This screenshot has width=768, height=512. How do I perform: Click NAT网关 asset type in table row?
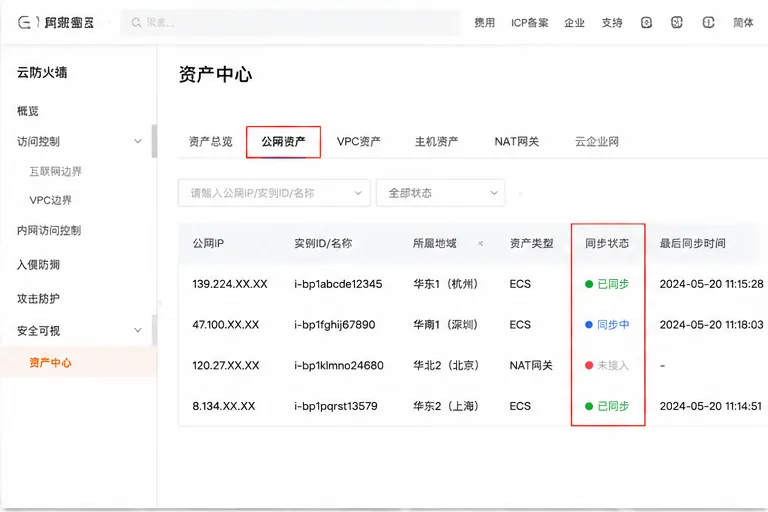point(531,365)
